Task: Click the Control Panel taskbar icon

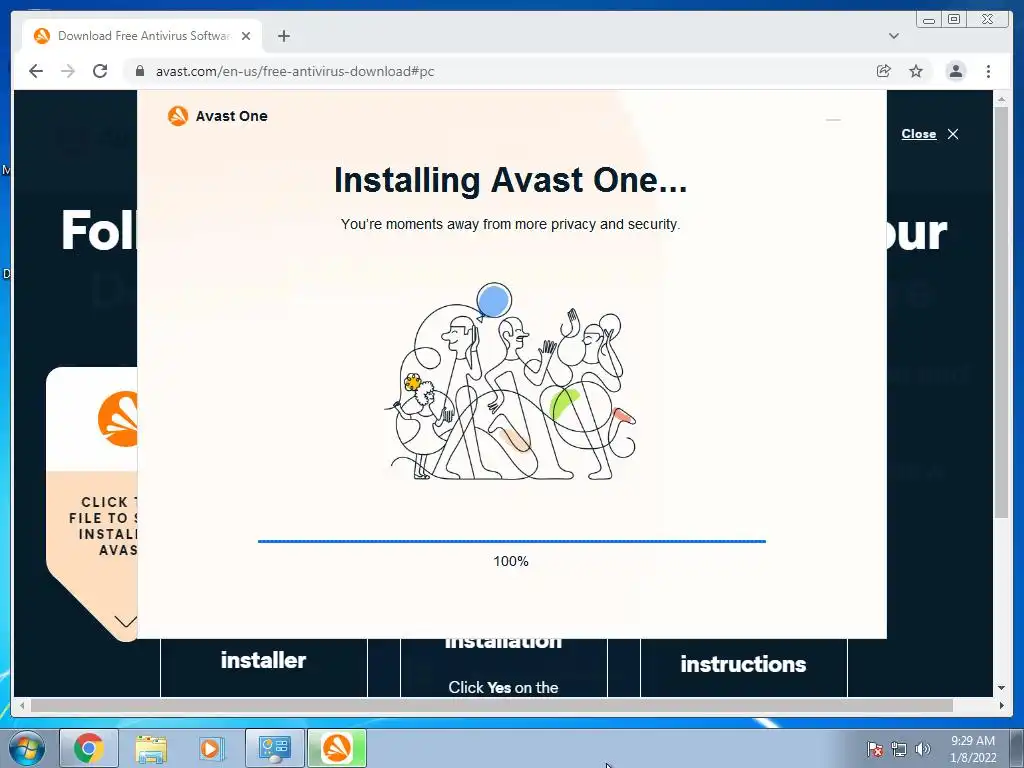Action: click(x=274, y=748)
